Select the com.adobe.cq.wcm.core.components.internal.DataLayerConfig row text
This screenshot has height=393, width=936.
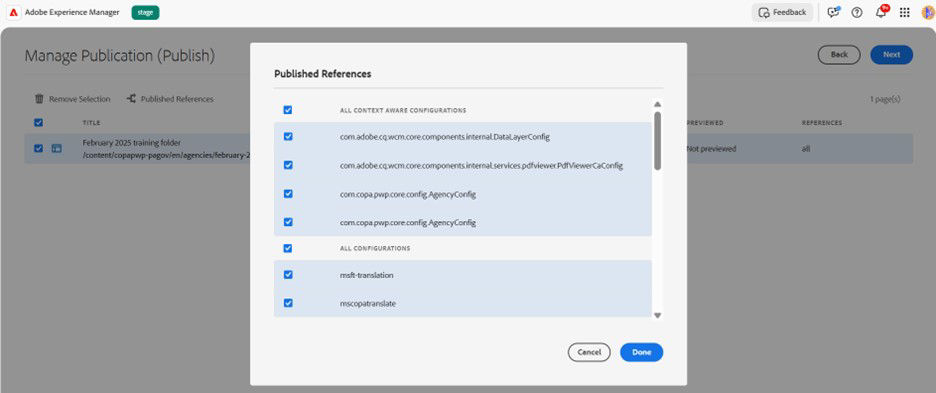(445, 137)
